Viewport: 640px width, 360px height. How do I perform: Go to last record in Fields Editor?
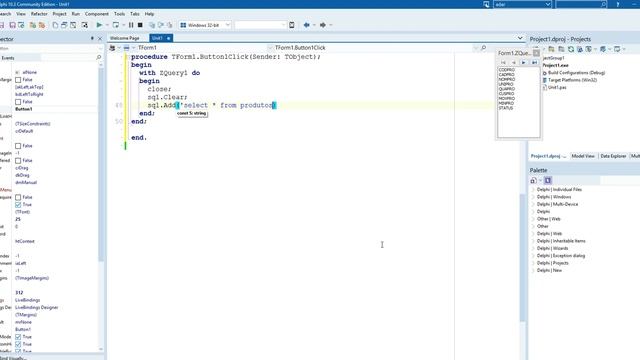coord(534,62)
